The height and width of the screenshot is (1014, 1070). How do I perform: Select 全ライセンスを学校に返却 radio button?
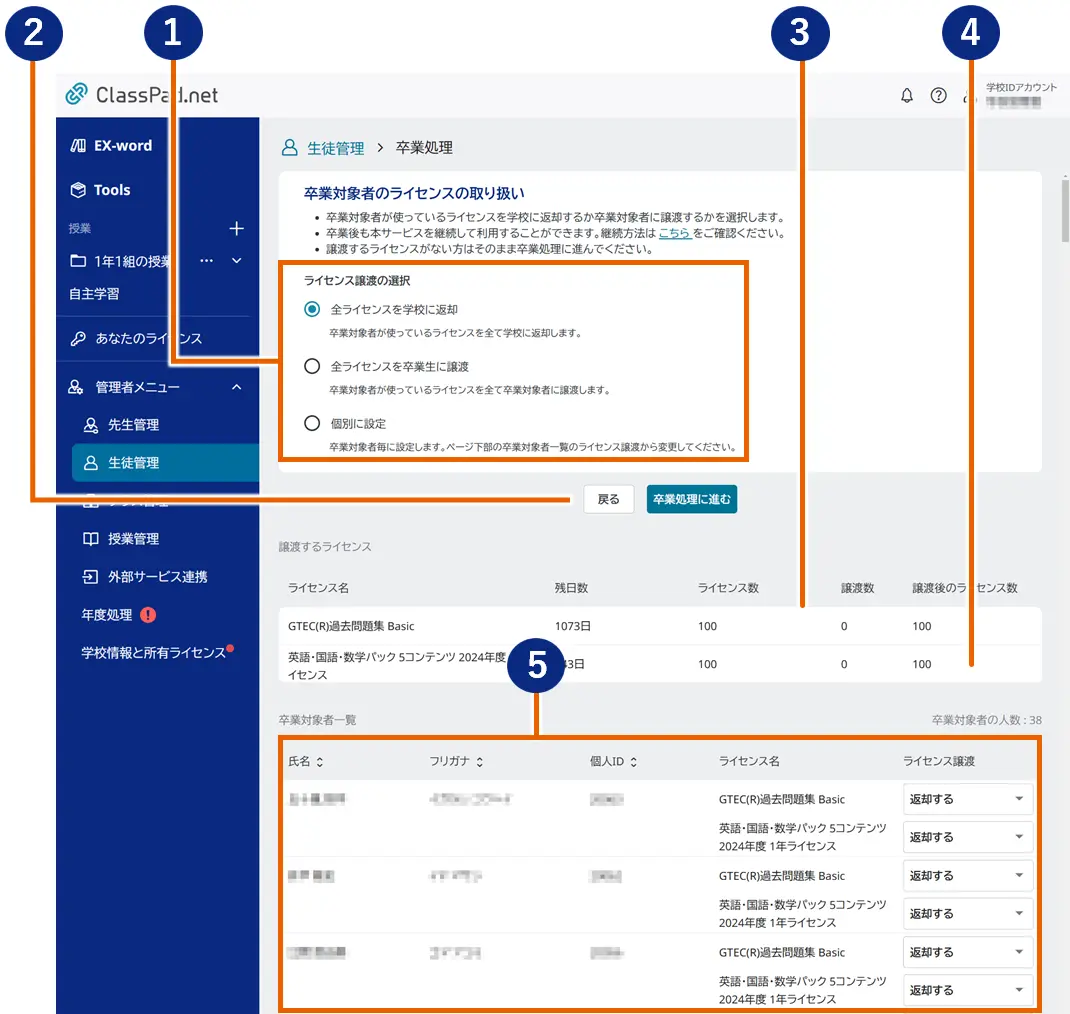(x=312, y=310)
